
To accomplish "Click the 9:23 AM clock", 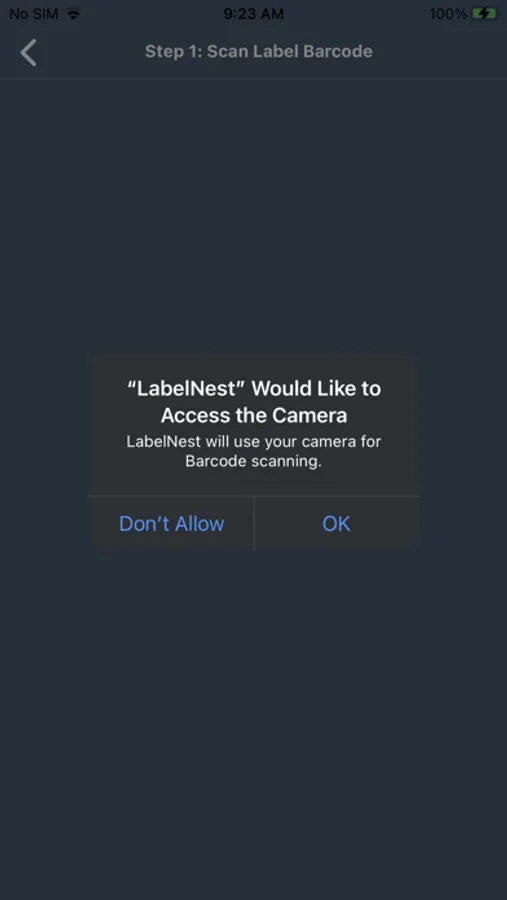I will point(253,14).
